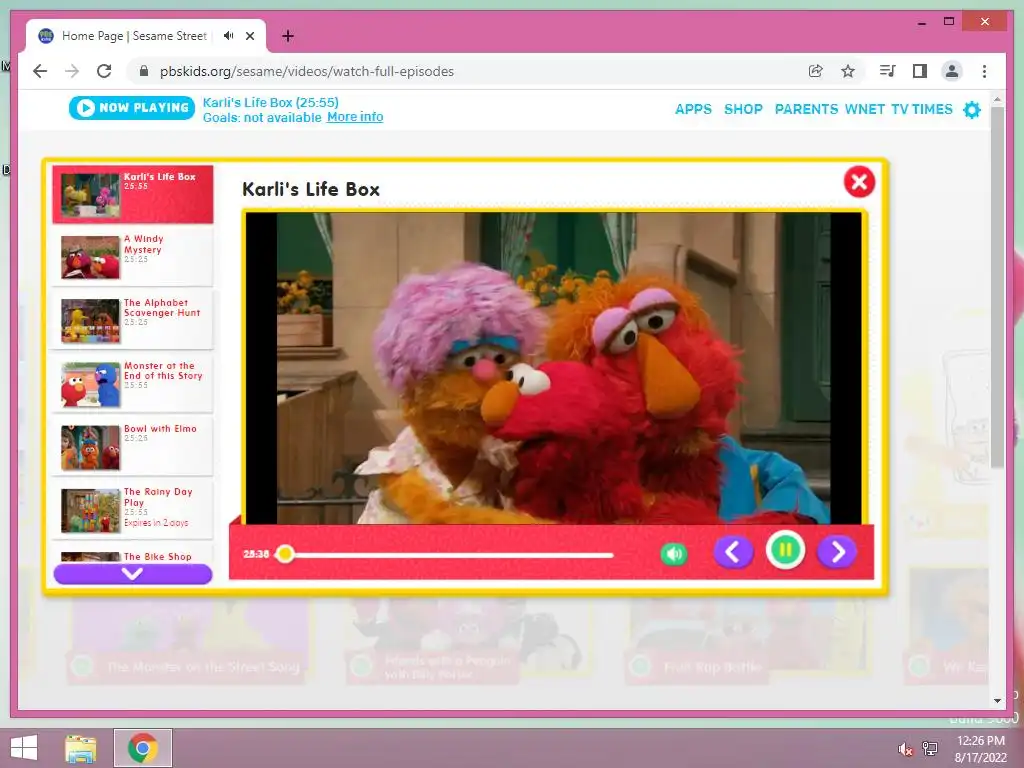This screenshot has width=1024, height=768.
Task: Open the Chrome side panel
Action: [920, 71]
